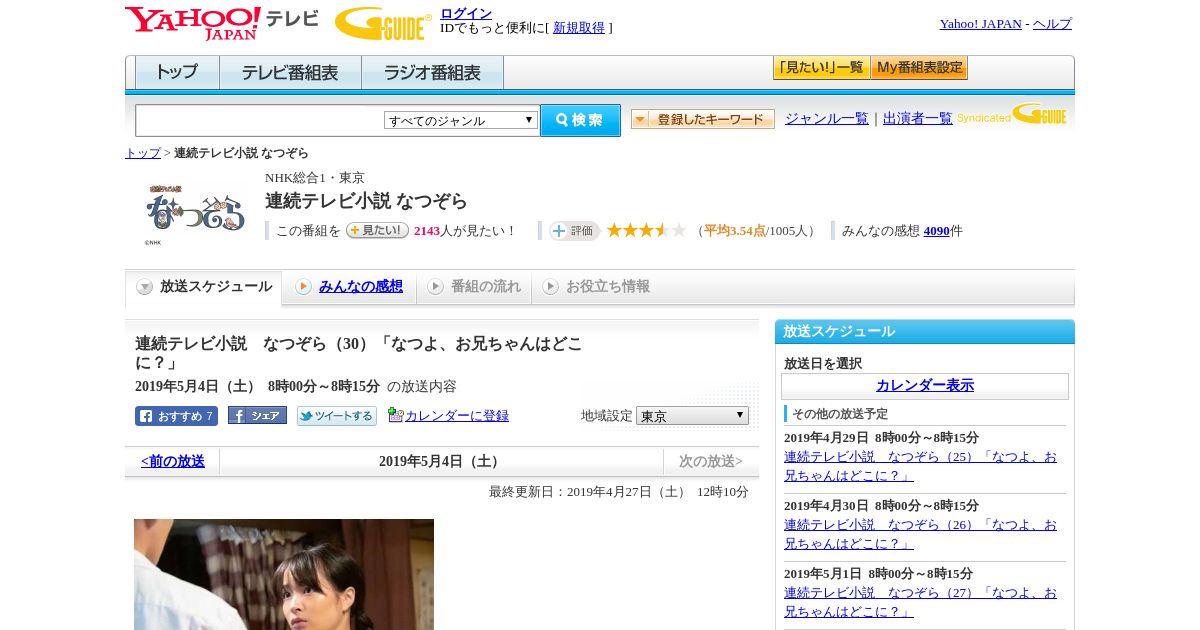Click the 評価 rating button
Image resolution: width=1200 pixels, height=630 pixels.
pos(574,231)
